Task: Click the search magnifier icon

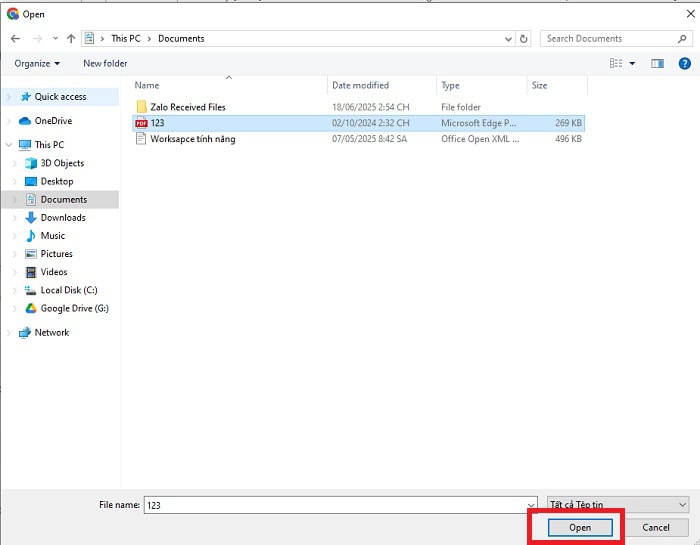Action: (x=683, y=39)
